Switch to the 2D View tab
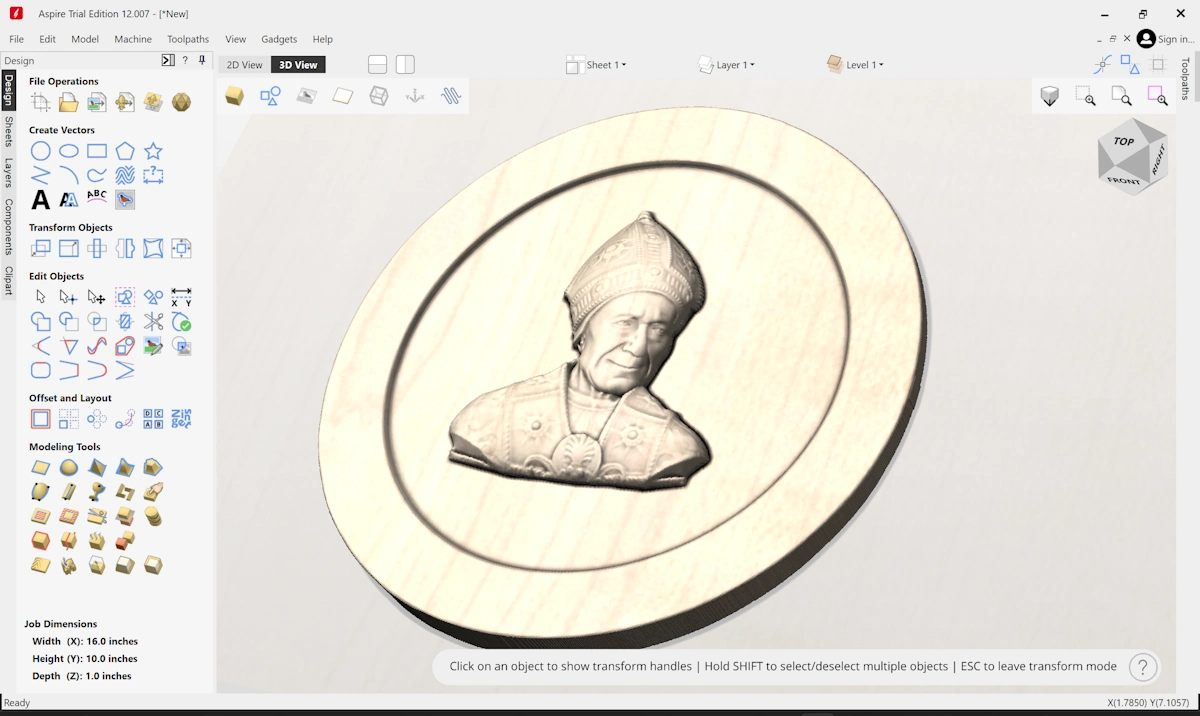 click(x=243, y=64)
